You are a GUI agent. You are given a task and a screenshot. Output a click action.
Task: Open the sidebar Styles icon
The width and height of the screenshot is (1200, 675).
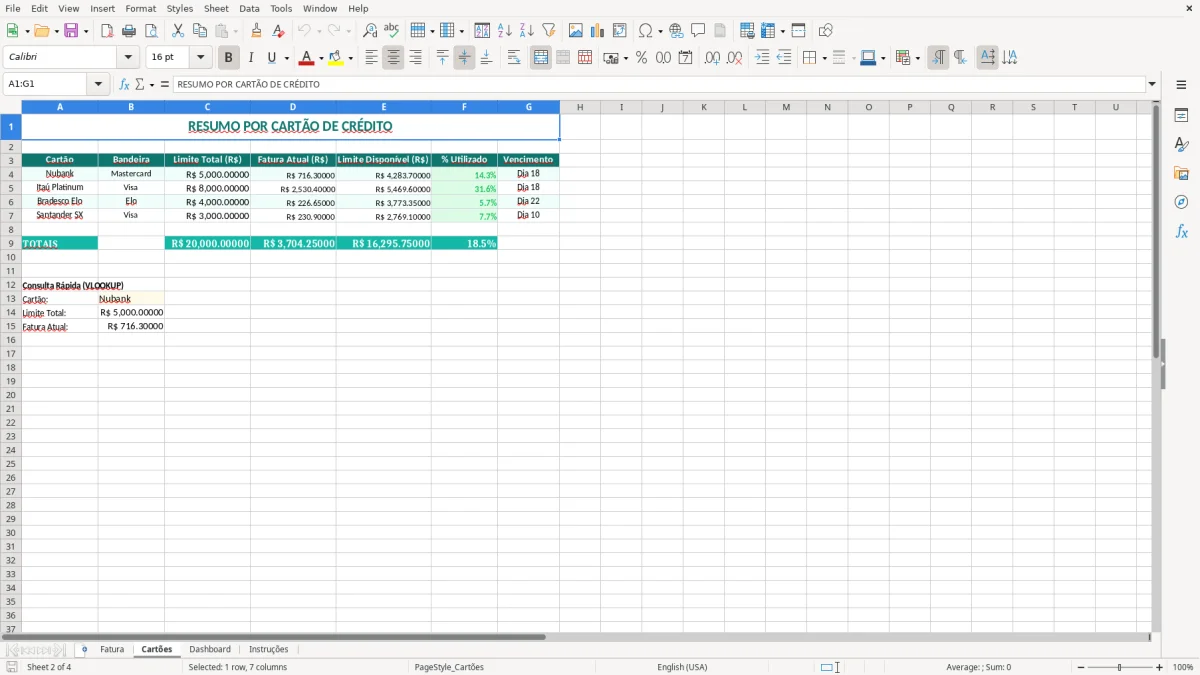click(1181, 145)
